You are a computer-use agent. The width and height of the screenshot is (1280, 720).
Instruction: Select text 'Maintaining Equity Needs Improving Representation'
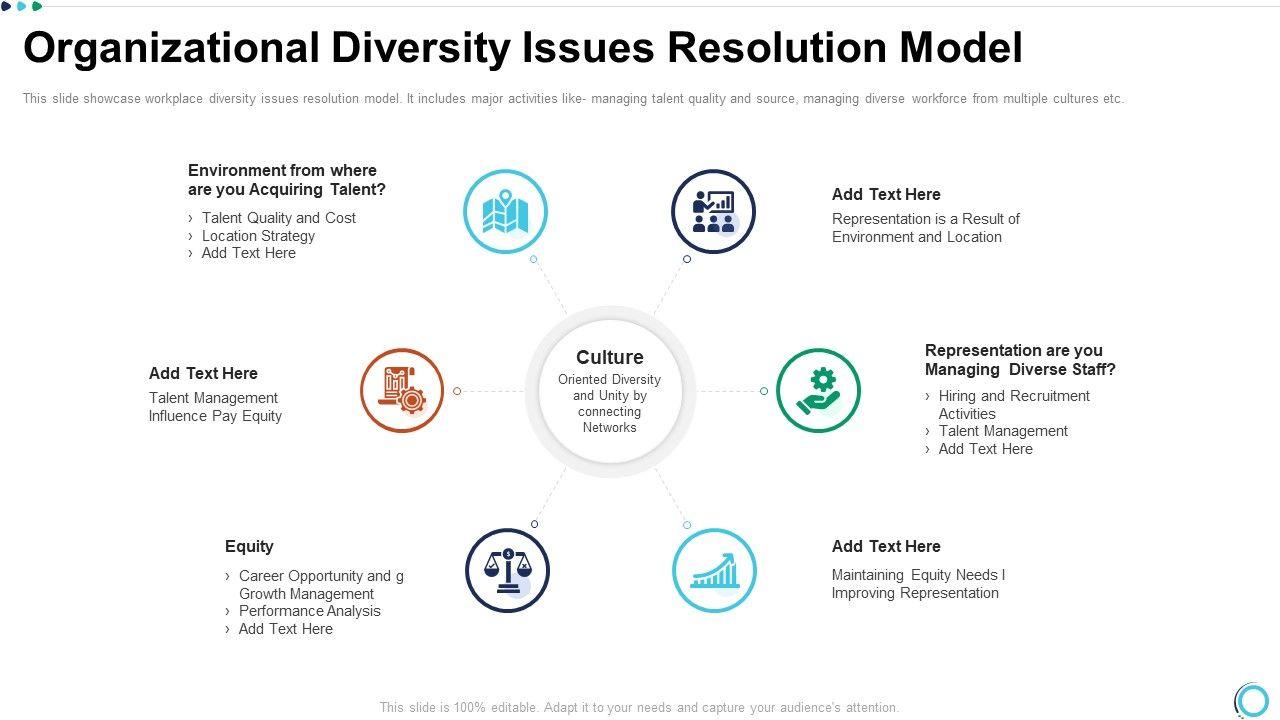coord(918,584)
